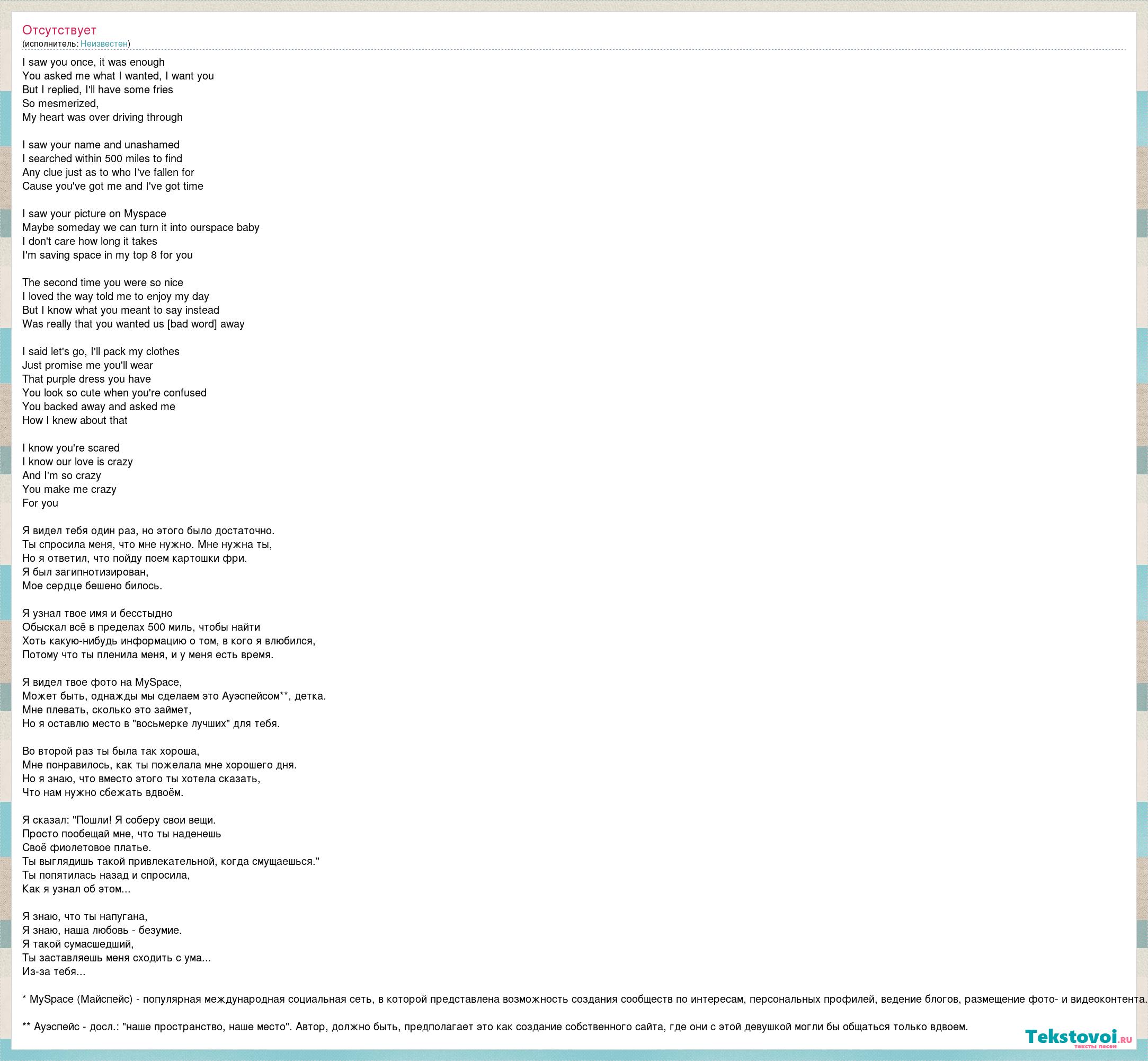Click the line 'Своё фиолетовое платье.'
The width and height of the screenshot is (1148, 1061).
click(x=87, y=847)
